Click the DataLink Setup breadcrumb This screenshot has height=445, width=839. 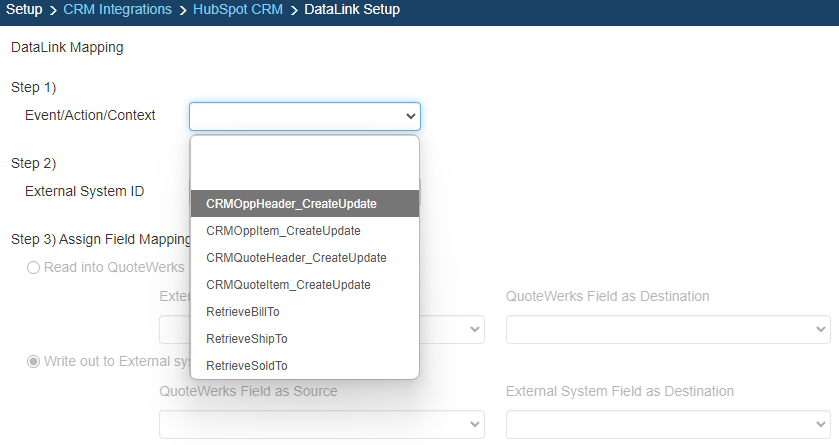click(352, 10)
